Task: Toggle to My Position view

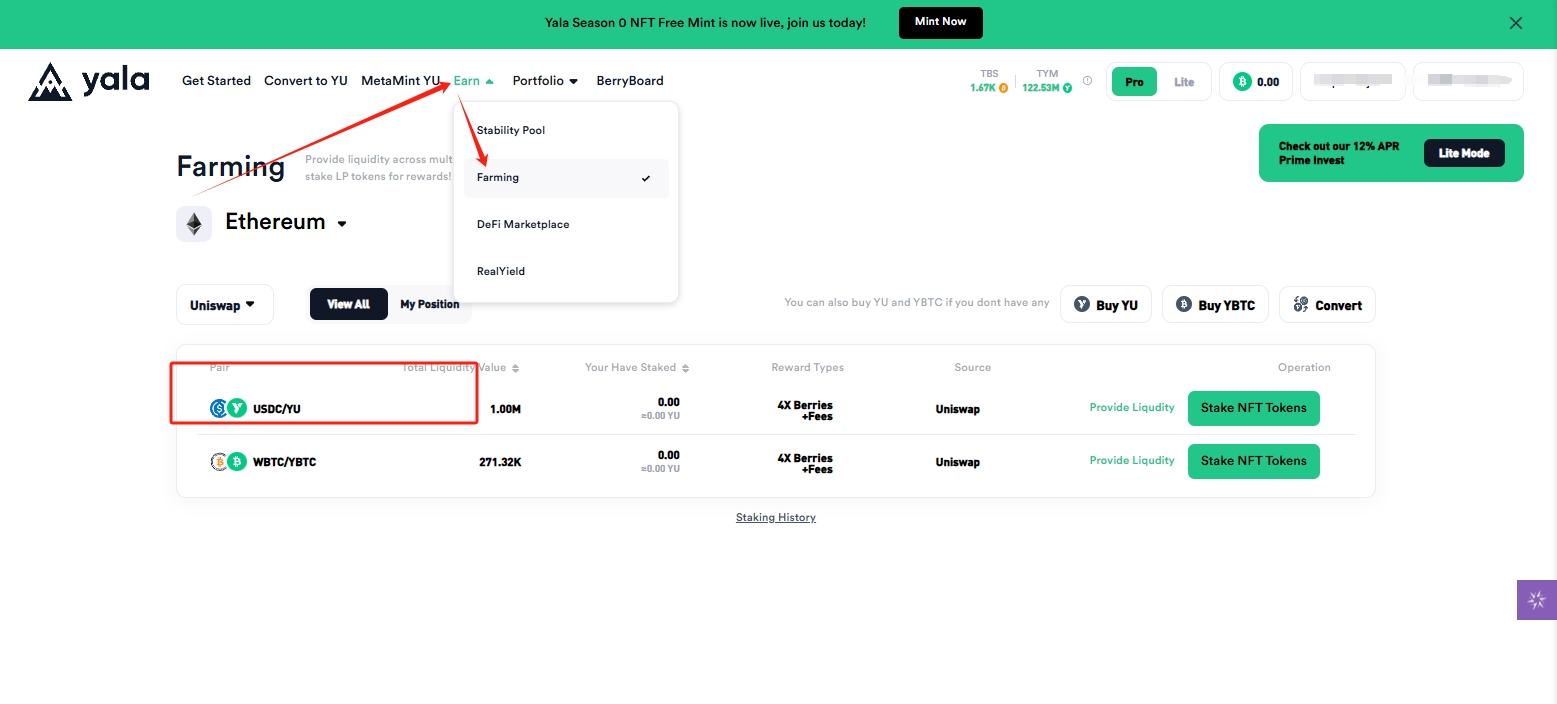Action: 429,305
